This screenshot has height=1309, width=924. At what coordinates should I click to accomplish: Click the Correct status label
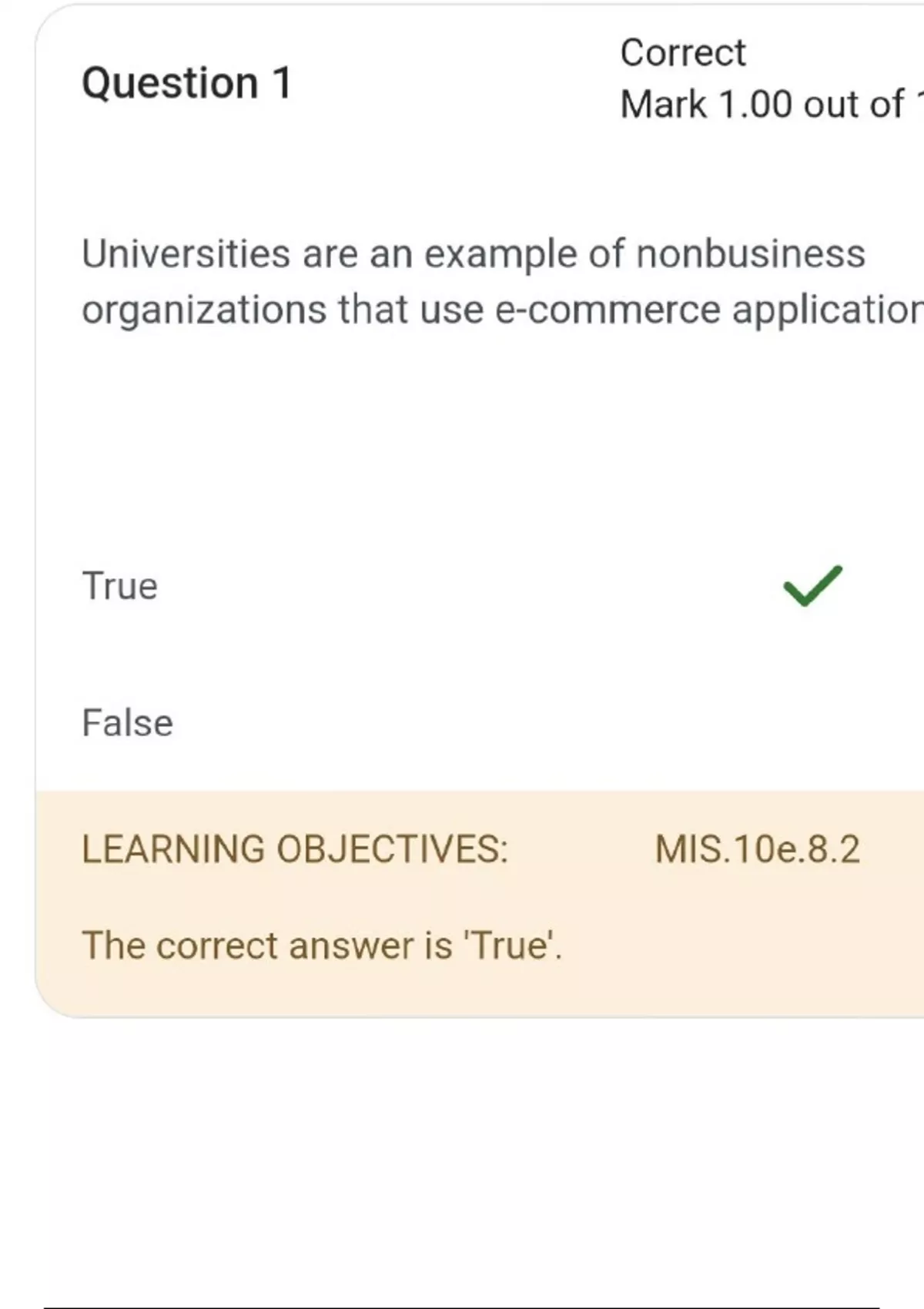tap(683, 53)
